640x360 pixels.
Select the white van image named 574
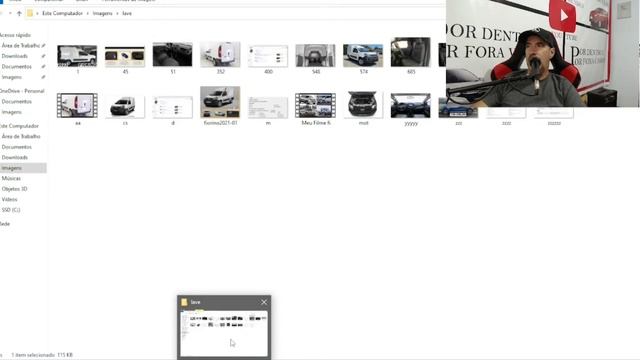pos(363,56)
